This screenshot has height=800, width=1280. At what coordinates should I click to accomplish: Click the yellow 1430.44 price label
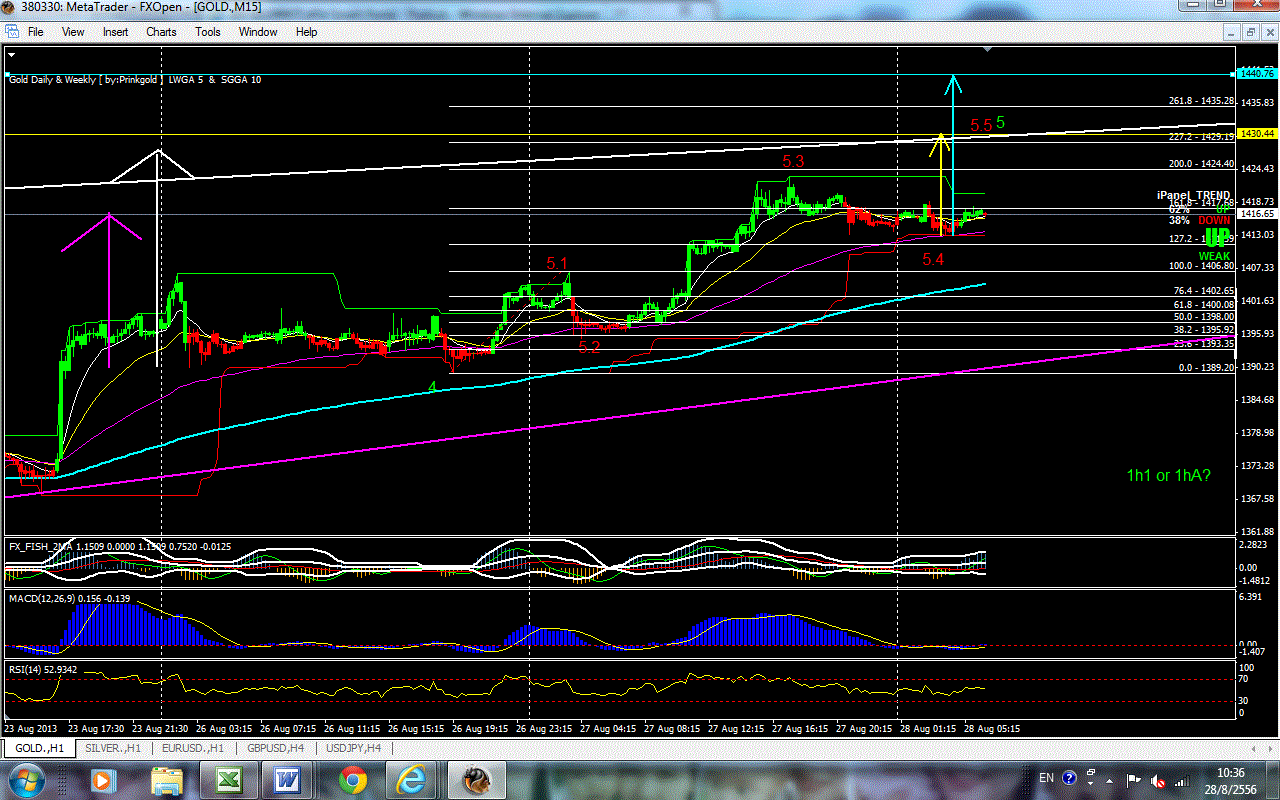[x=1255, y=133]
